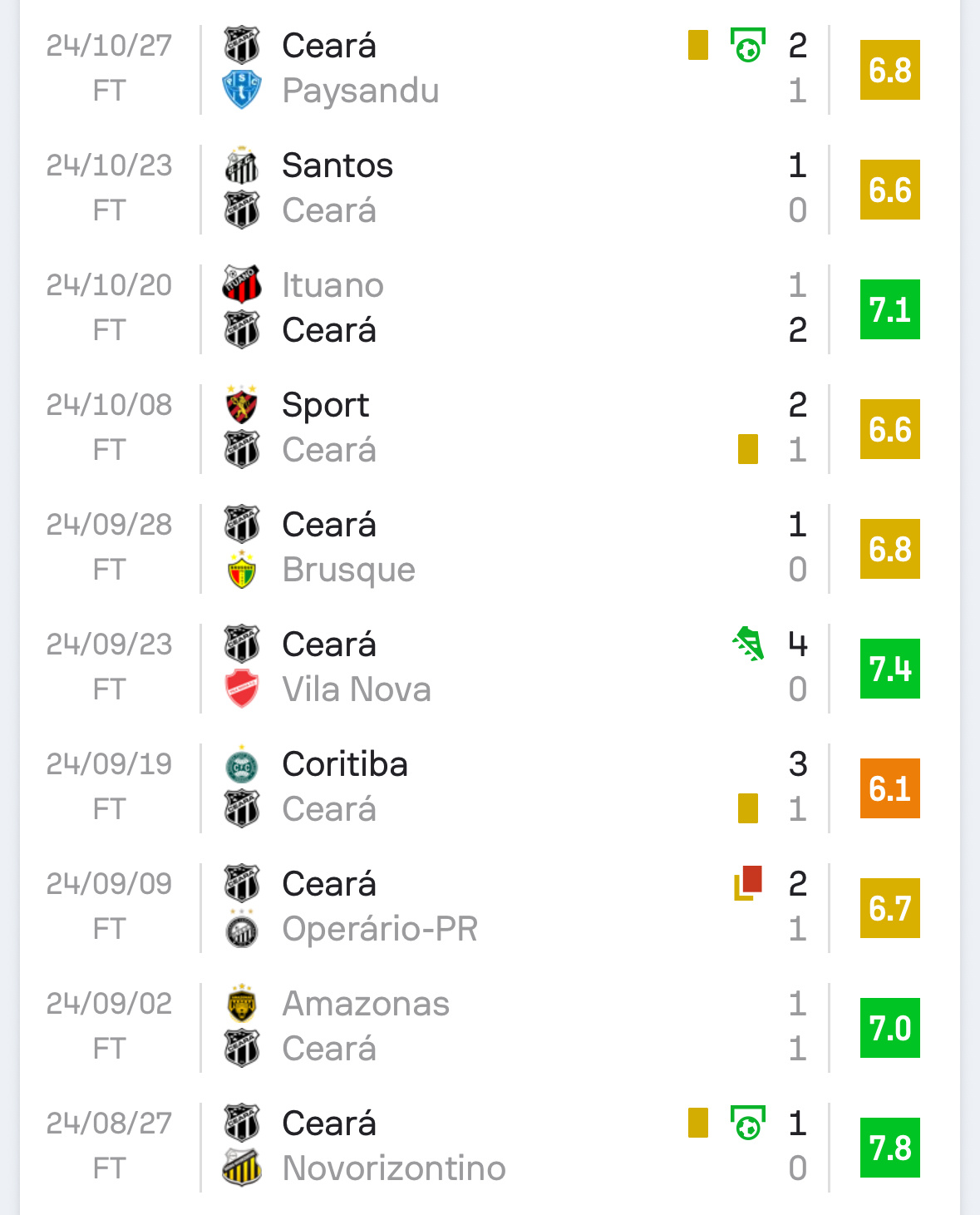This screenshot has width=980, height=1215.
Task: Click the Brusque team crest
Action: point(242,570)
